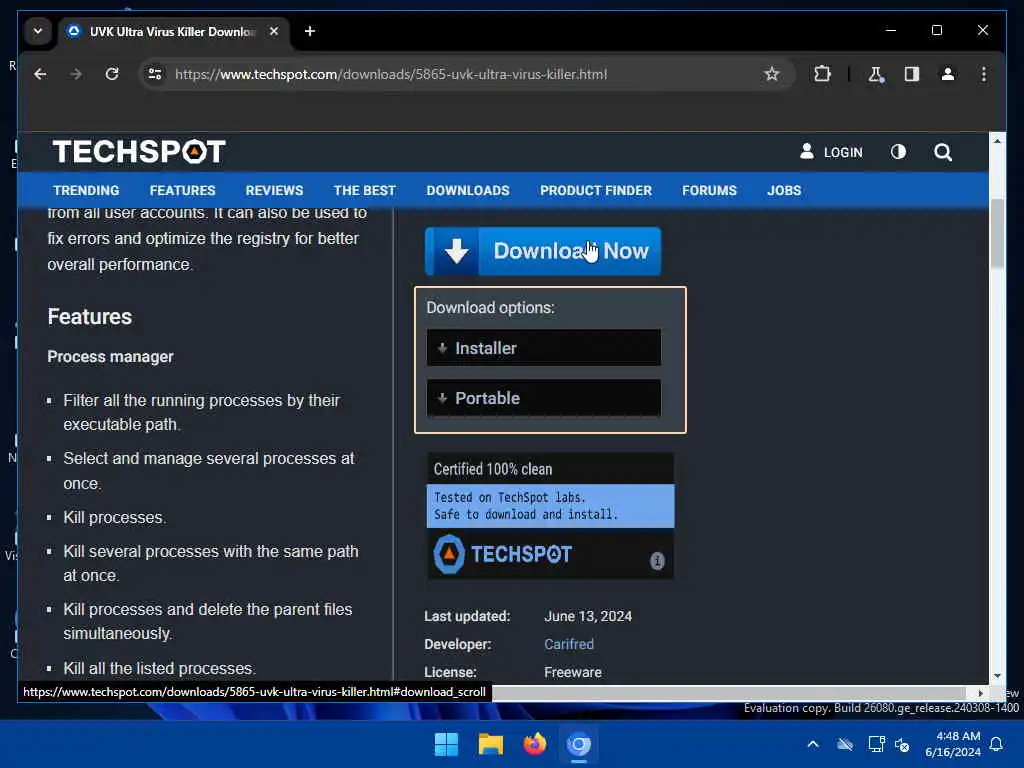This screenshot has width=1024, height=768.
Task: Open the JOBS menu
Action: point(784,190)
